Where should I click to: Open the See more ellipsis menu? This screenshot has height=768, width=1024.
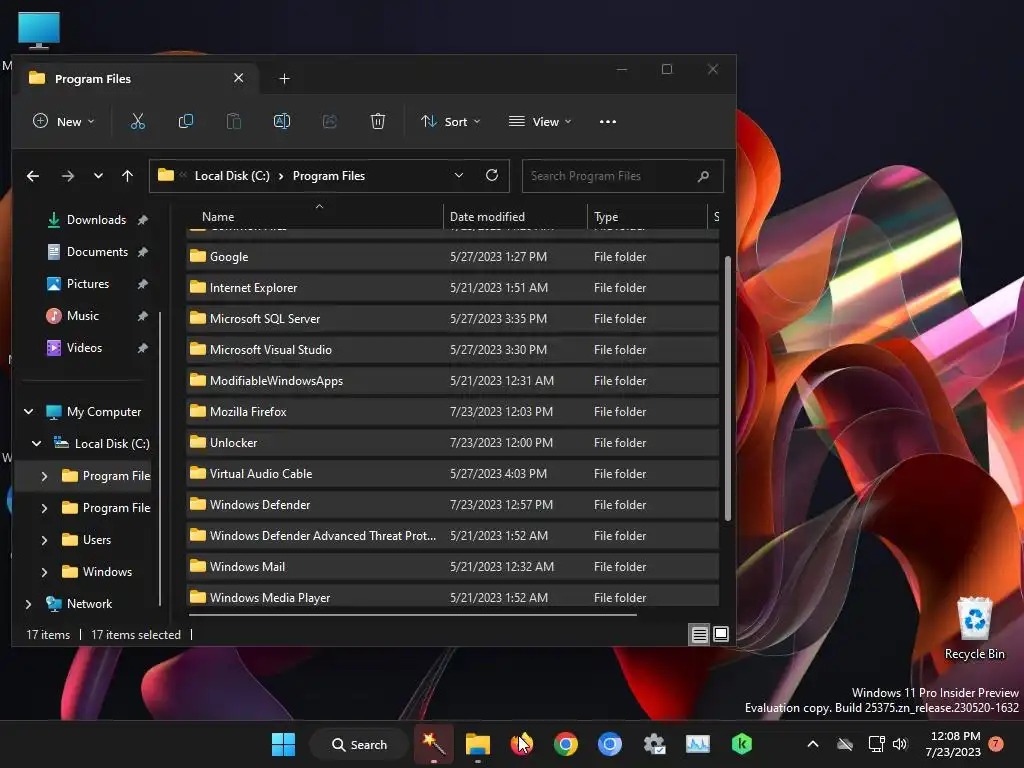tap(608, 121)
